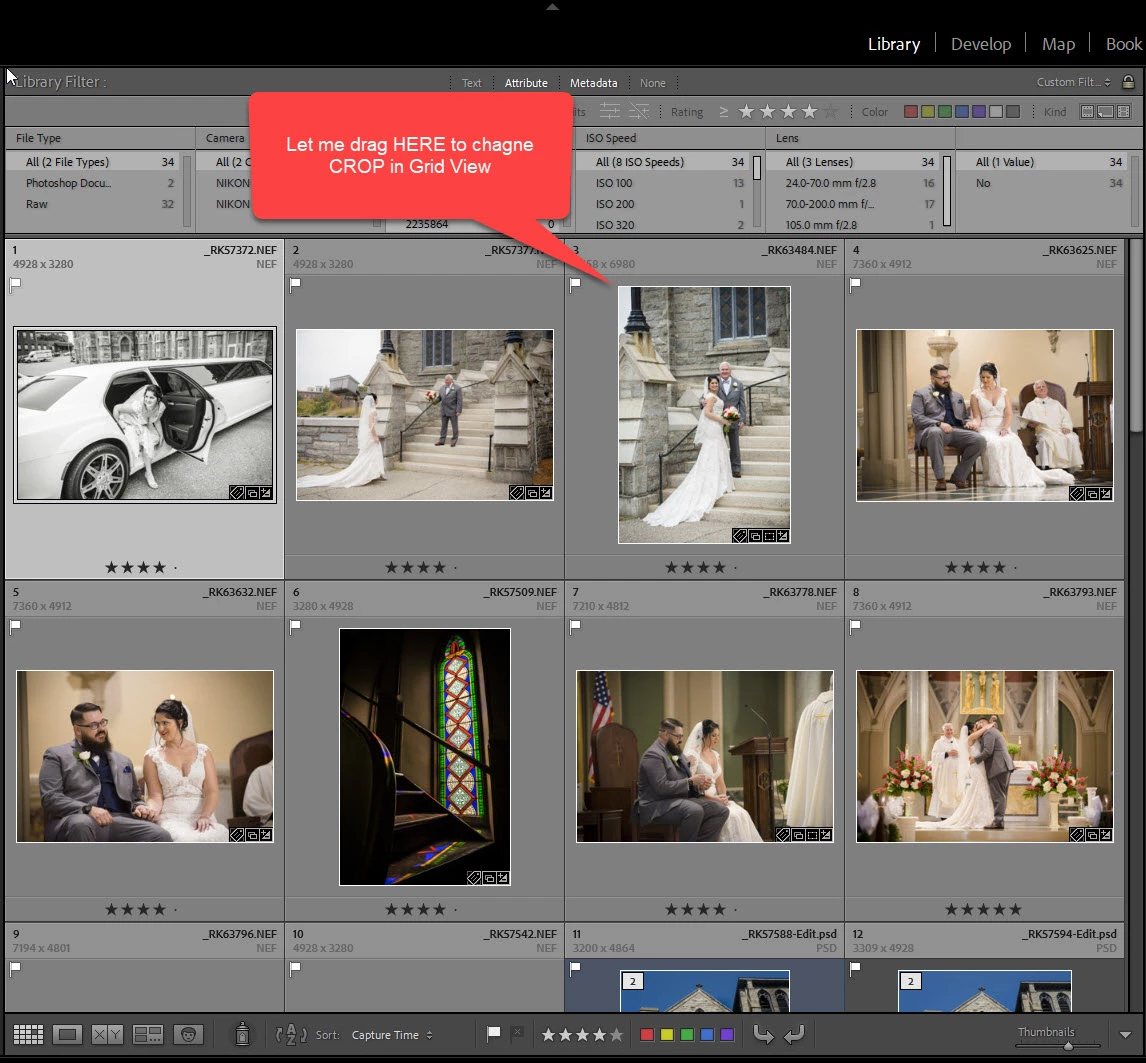Toggle the Metadata filter tab
Image resolution: width=1146 pixels, height=1063 pixels.
pyautogui.click(x=593, y=83)
